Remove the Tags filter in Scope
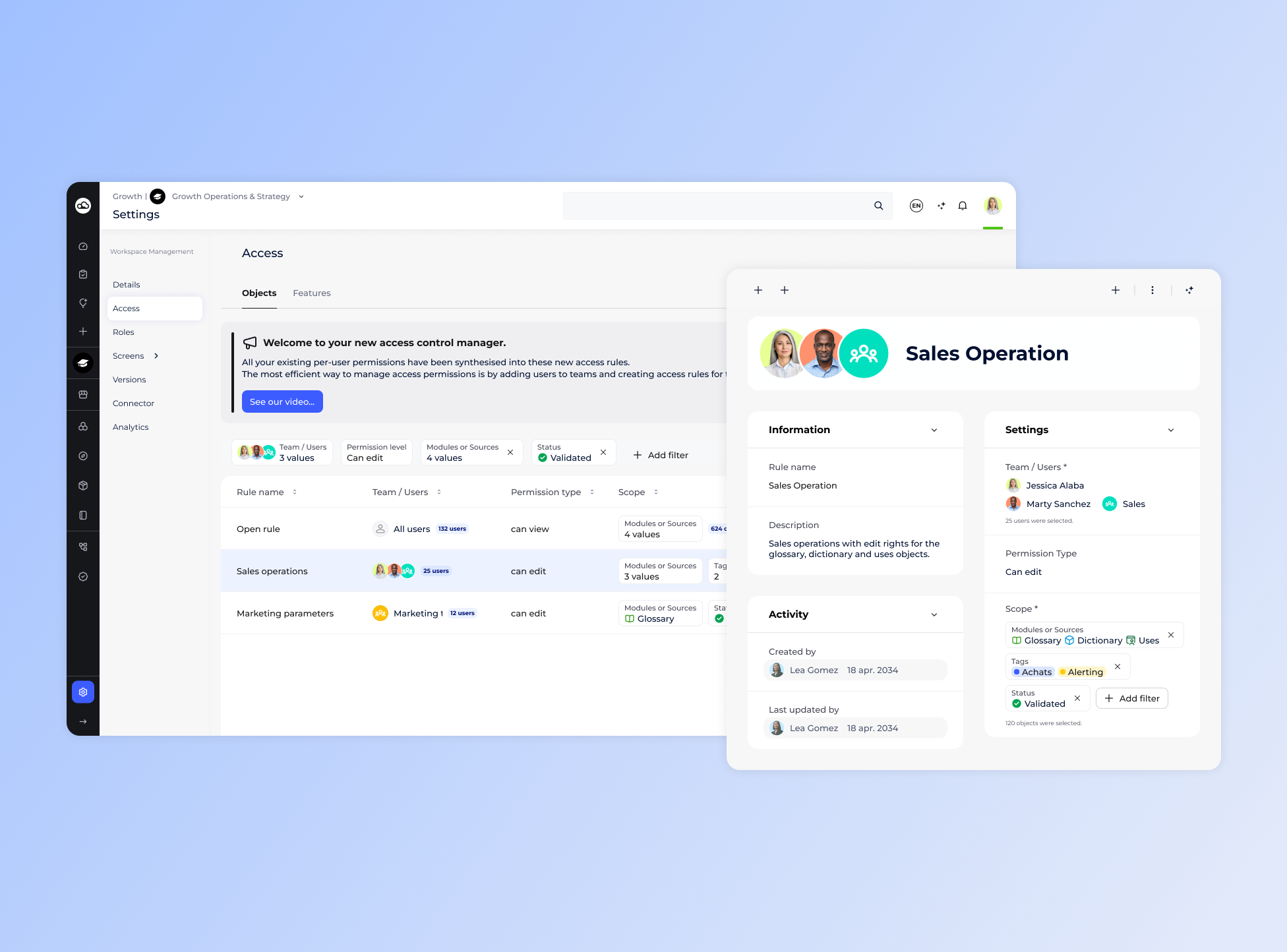Image resolution: width=1287 pixels, height=952 pixels. pos(1118,667)
